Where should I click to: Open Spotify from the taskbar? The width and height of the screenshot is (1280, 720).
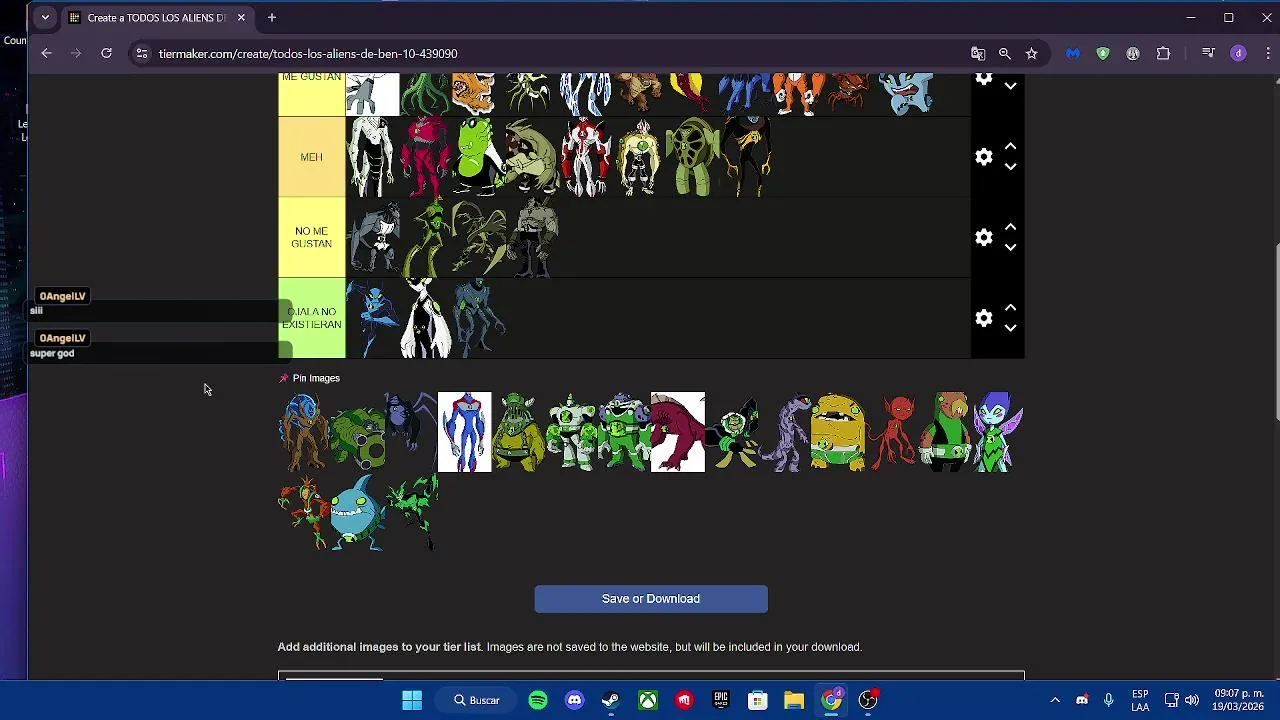coord(538,700)
